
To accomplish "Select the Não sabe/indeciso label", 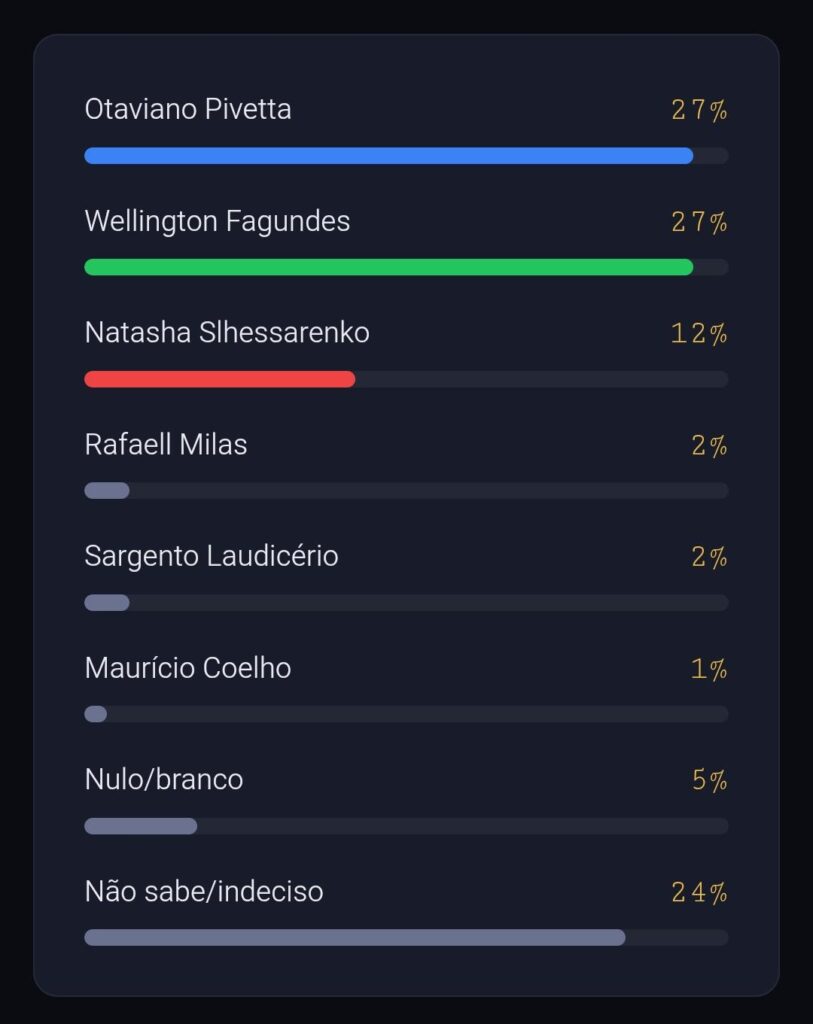I will [x=204, y=891].
